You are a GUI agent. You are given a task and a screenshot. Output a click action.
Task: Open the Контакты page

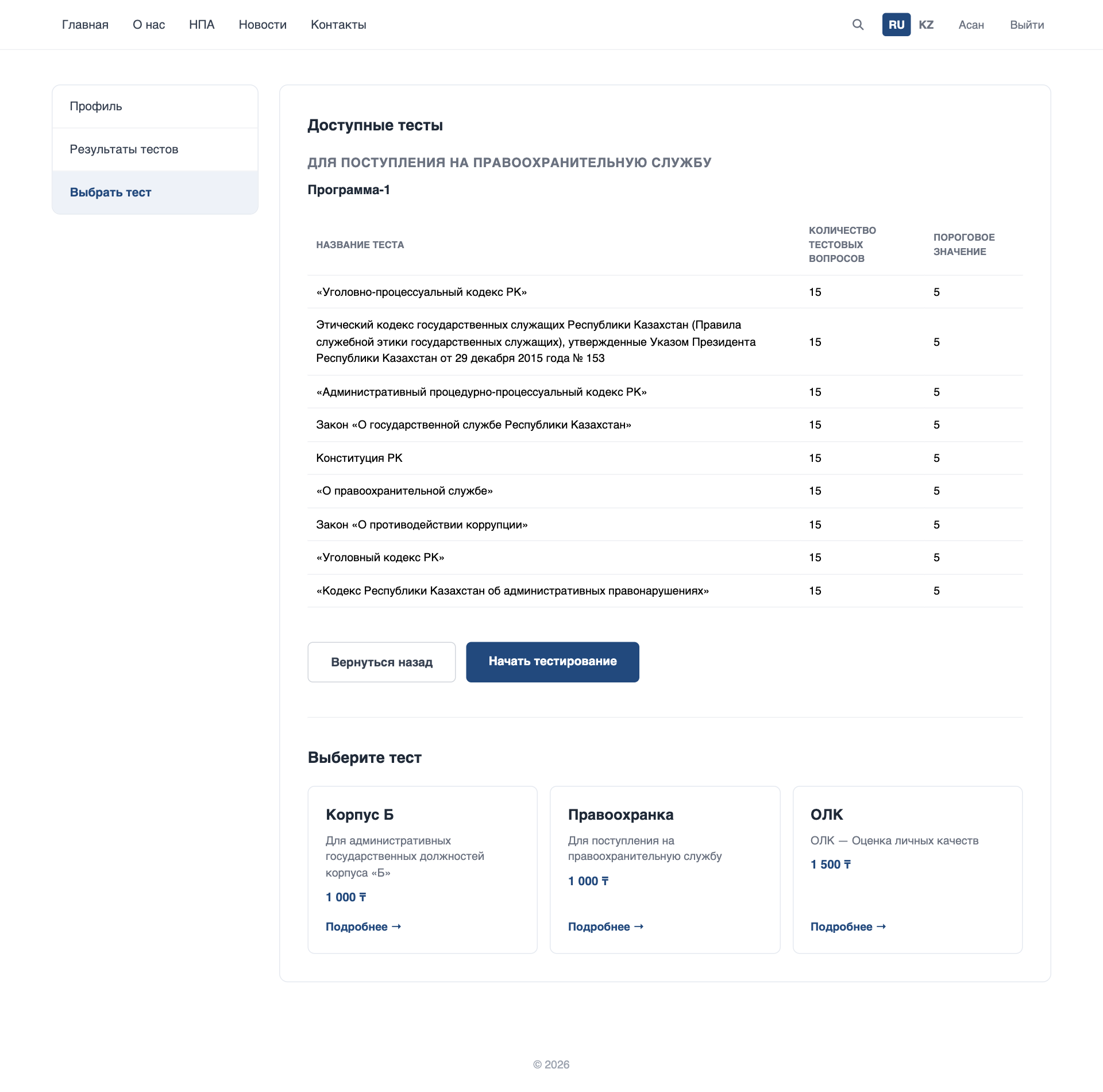pyautogui.click(x=338, y=25)
